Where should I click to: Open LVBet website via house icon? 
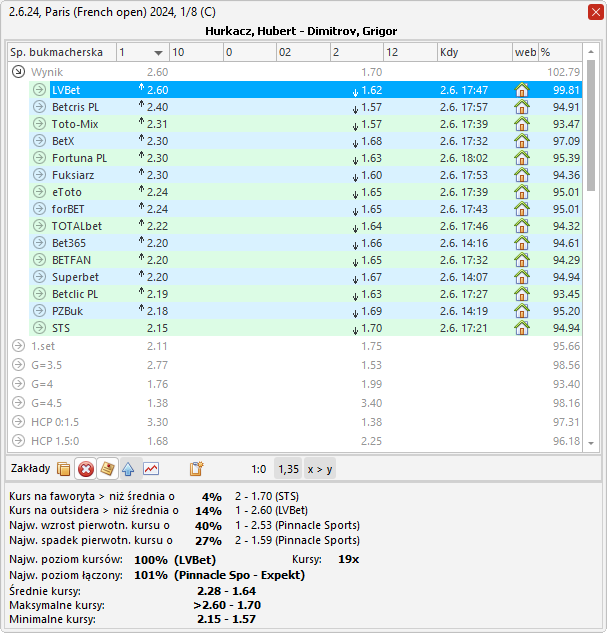click(x=521, y=90)
